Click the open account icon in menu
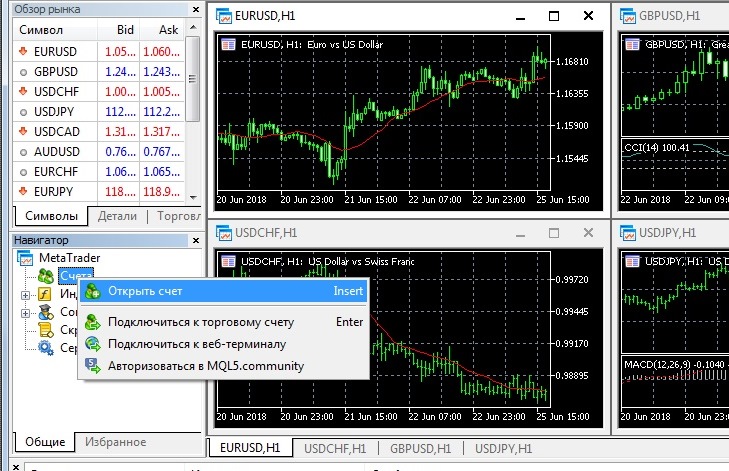The image size is (729, 471). [x=93, y=292]
